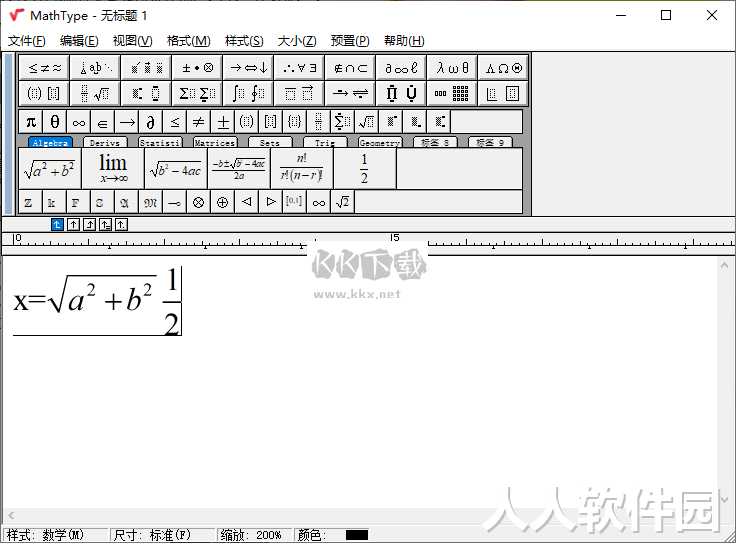Insert the left-pointing triangle symbol
Image resolution: width=736 pixels, height=543 pixels.
246,202
